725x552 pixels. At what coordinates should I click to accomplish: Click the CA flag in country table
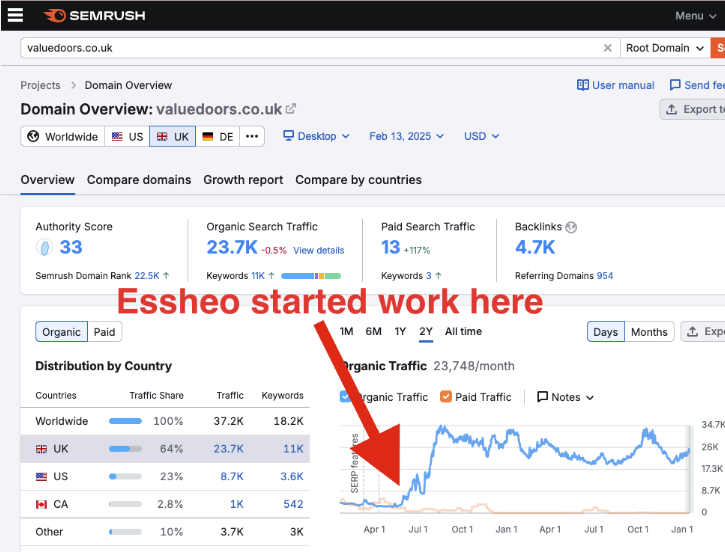coord(42,504)
